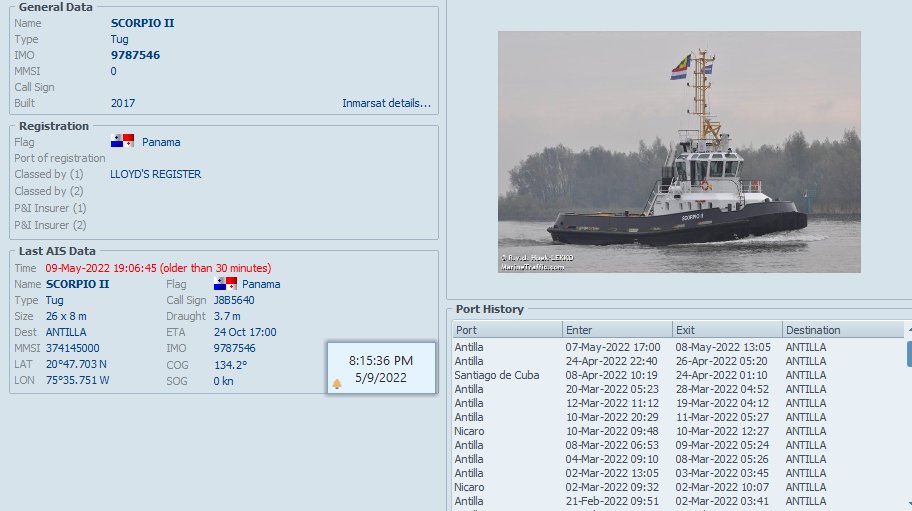
Task: Click the Panama flag icon in Last AIS Data
Action: point(225,284)
